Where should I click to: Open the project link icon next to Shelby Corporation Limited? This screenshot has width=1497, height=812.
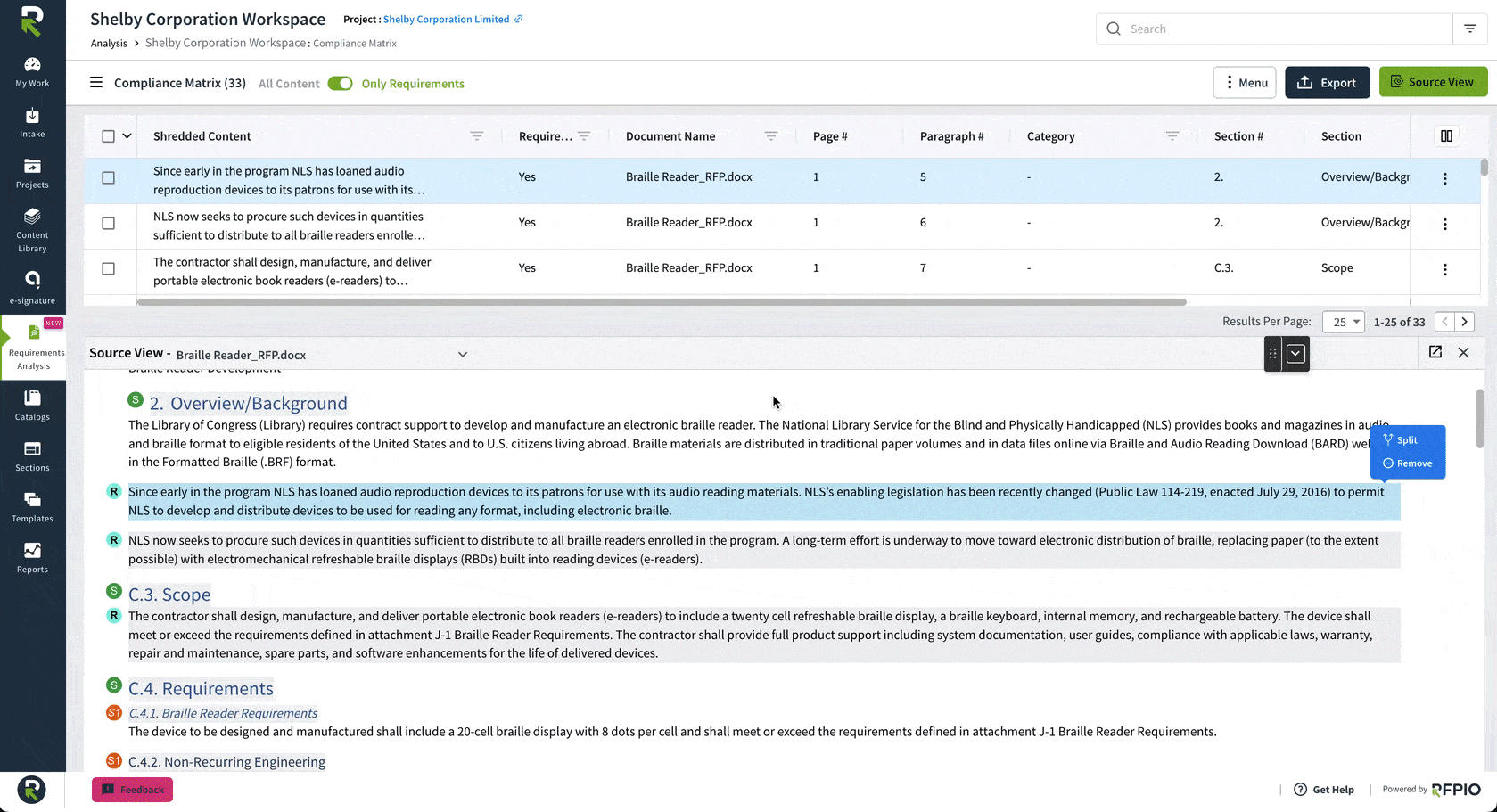click(518, 19)
